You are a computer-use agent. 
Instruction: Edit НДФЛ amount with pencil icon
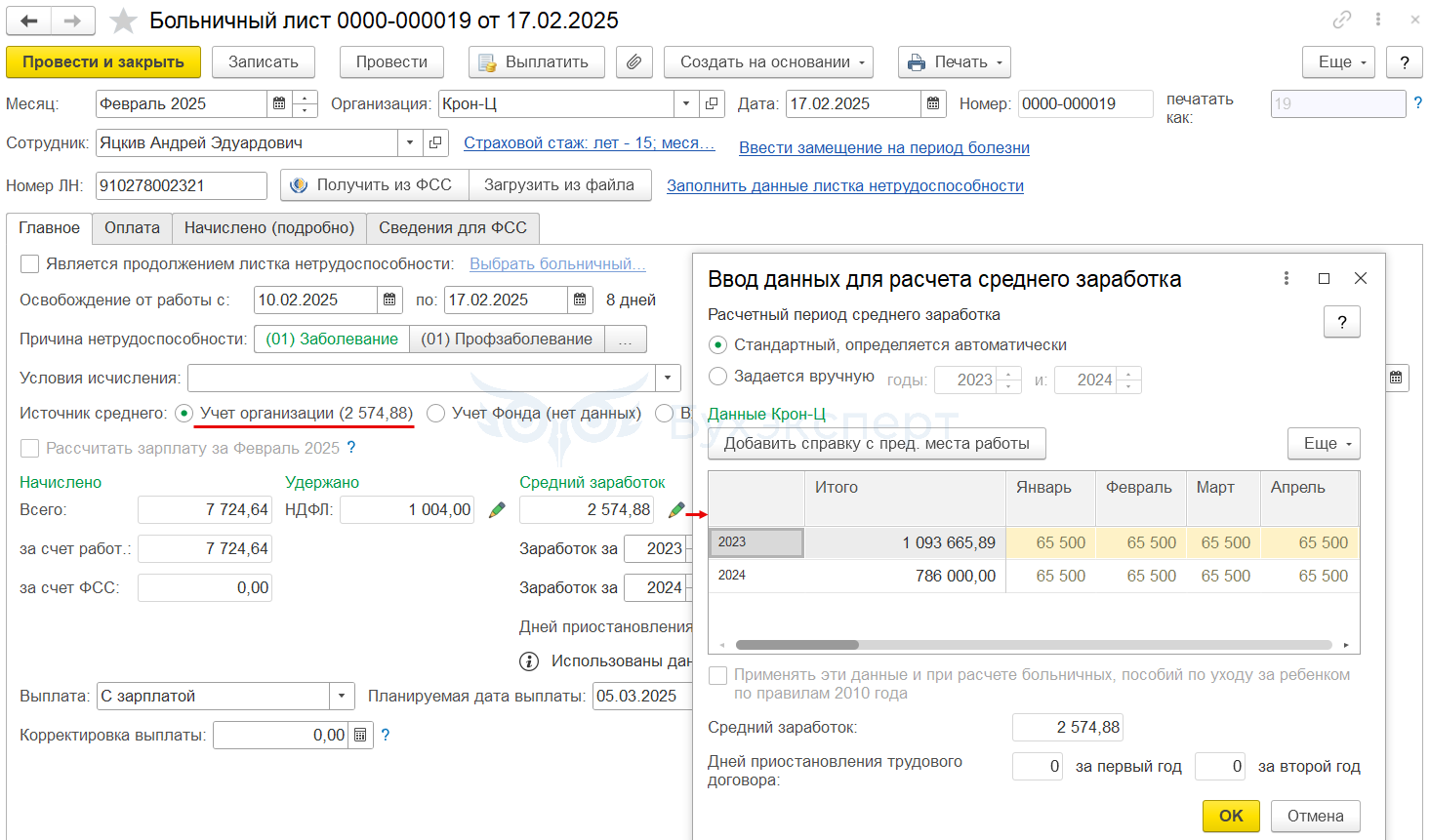click(497, 509)
